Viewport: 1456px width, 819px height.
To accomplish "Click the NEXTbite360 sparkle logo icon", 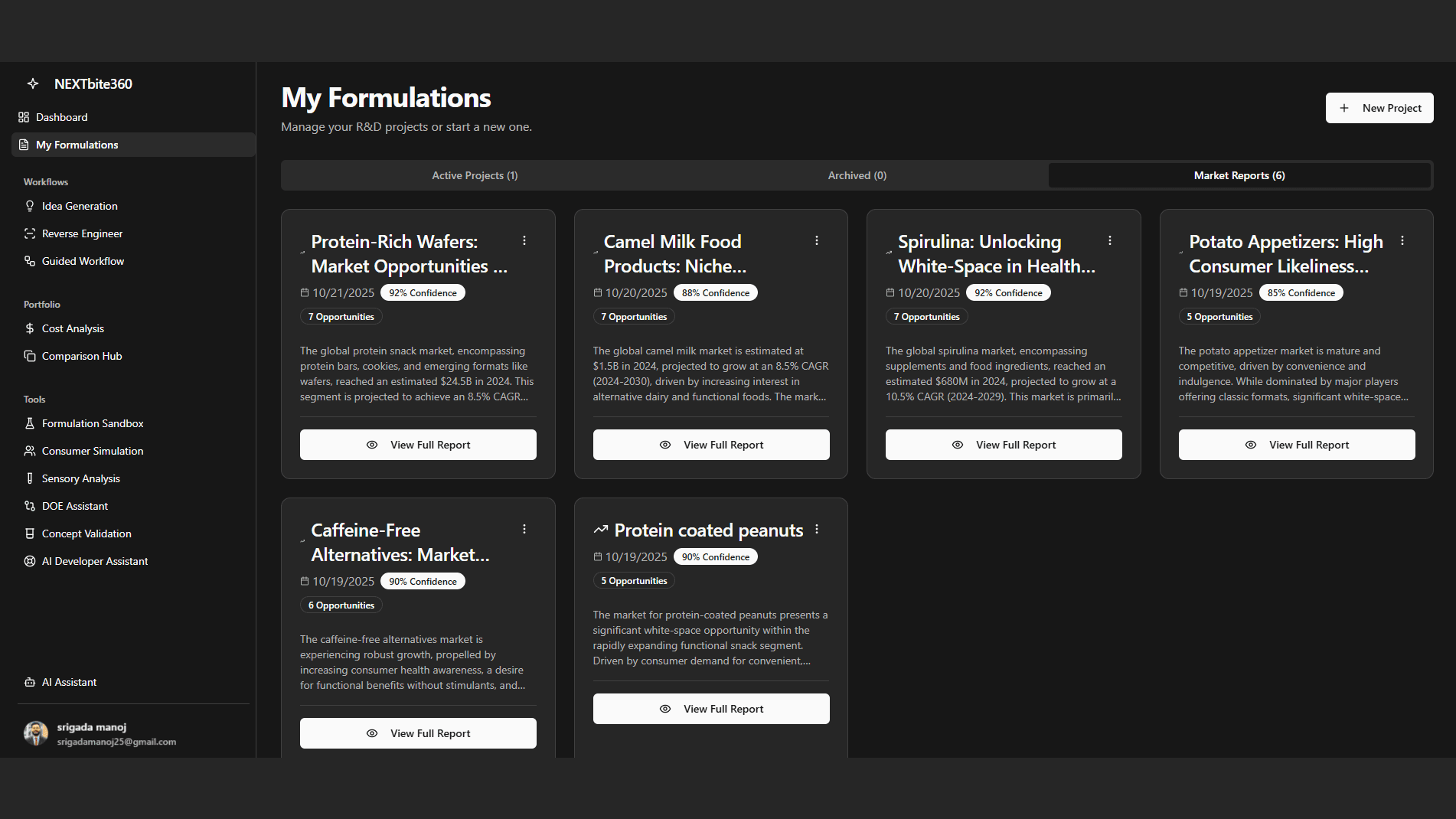I will coord(33,83).
